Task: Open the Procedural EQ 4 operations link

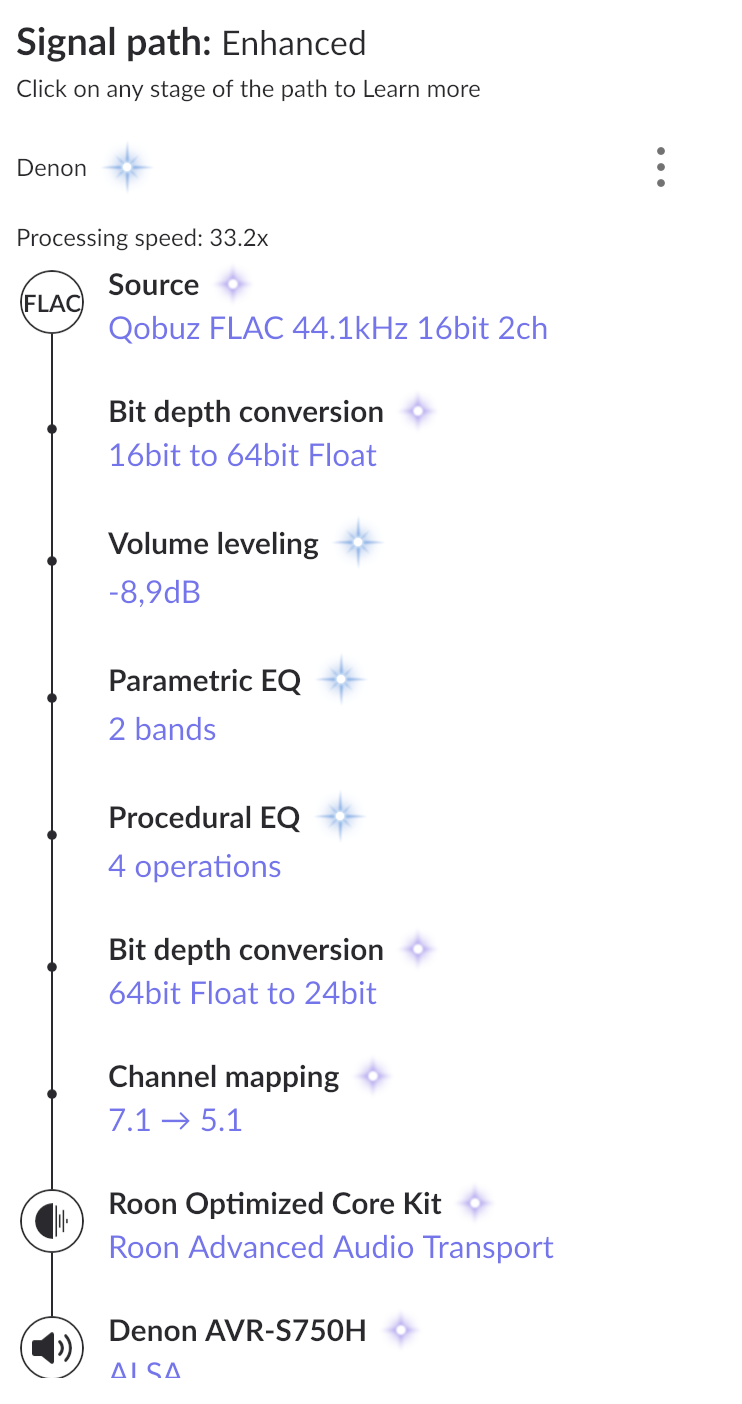Action: coord(195,866)
